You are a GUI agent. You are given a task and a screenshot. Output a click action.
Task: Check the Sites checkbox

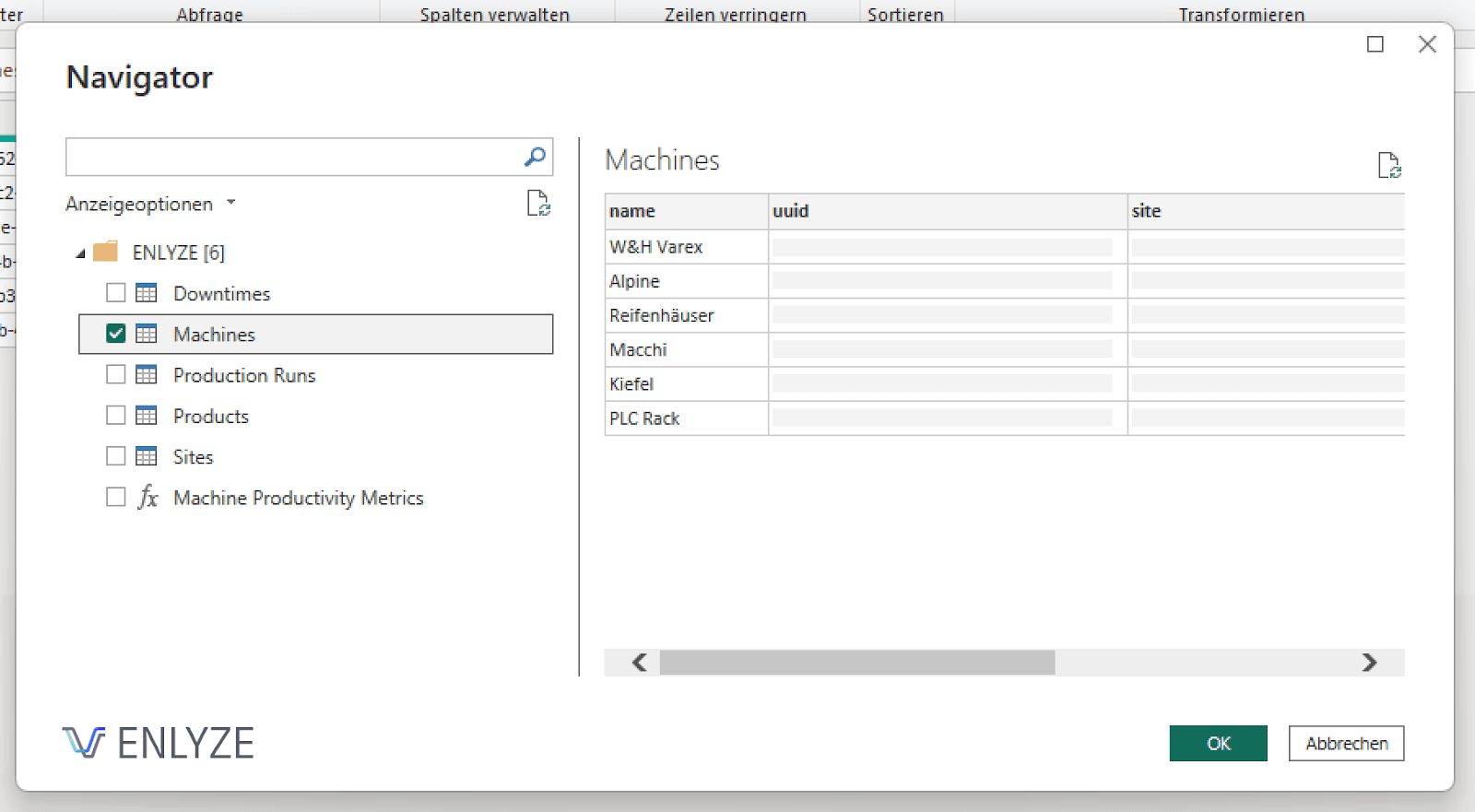(115, 456)
